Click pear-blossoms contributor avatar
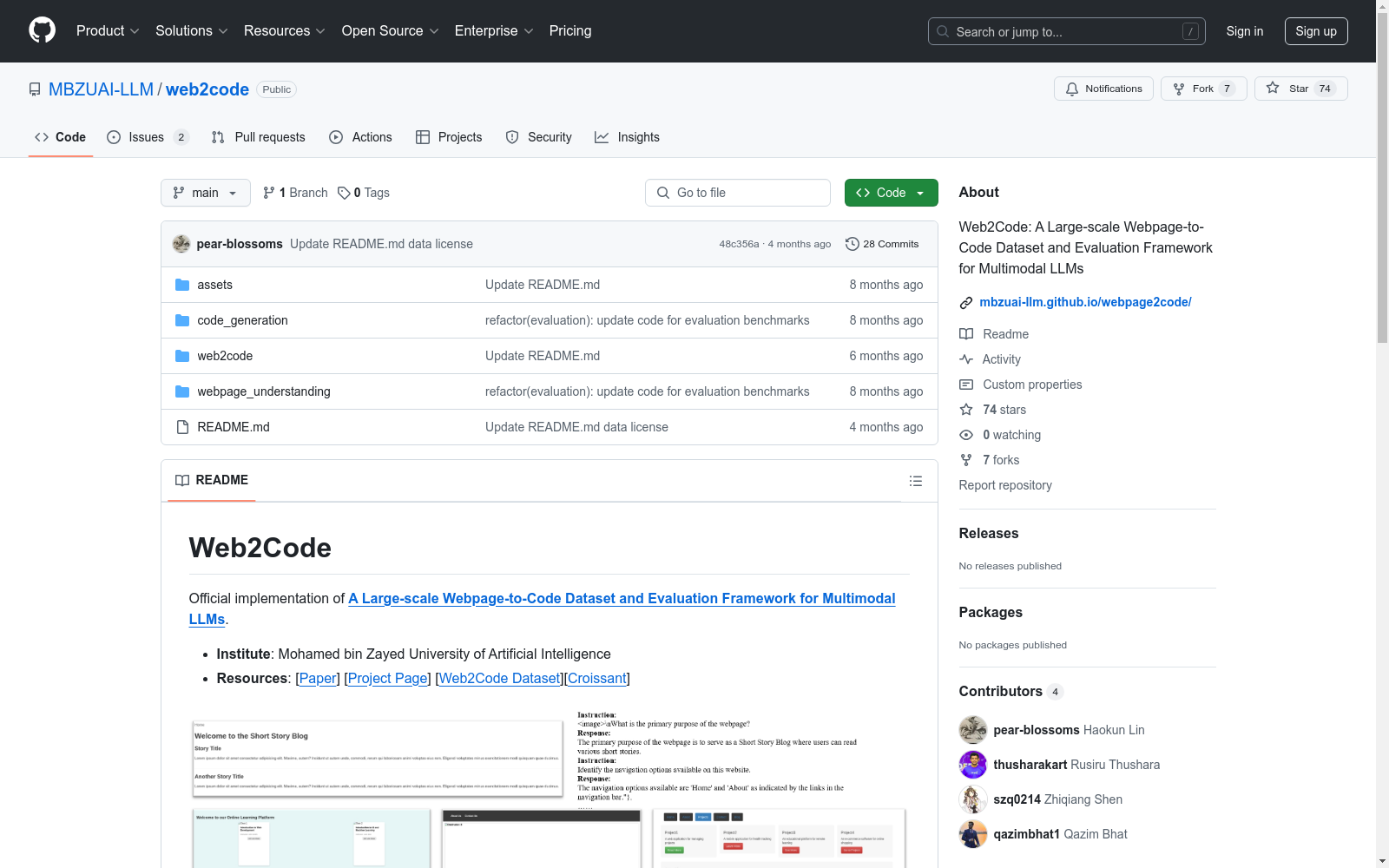The height and width of the screenshot is (868, 1389). (972, 729)
